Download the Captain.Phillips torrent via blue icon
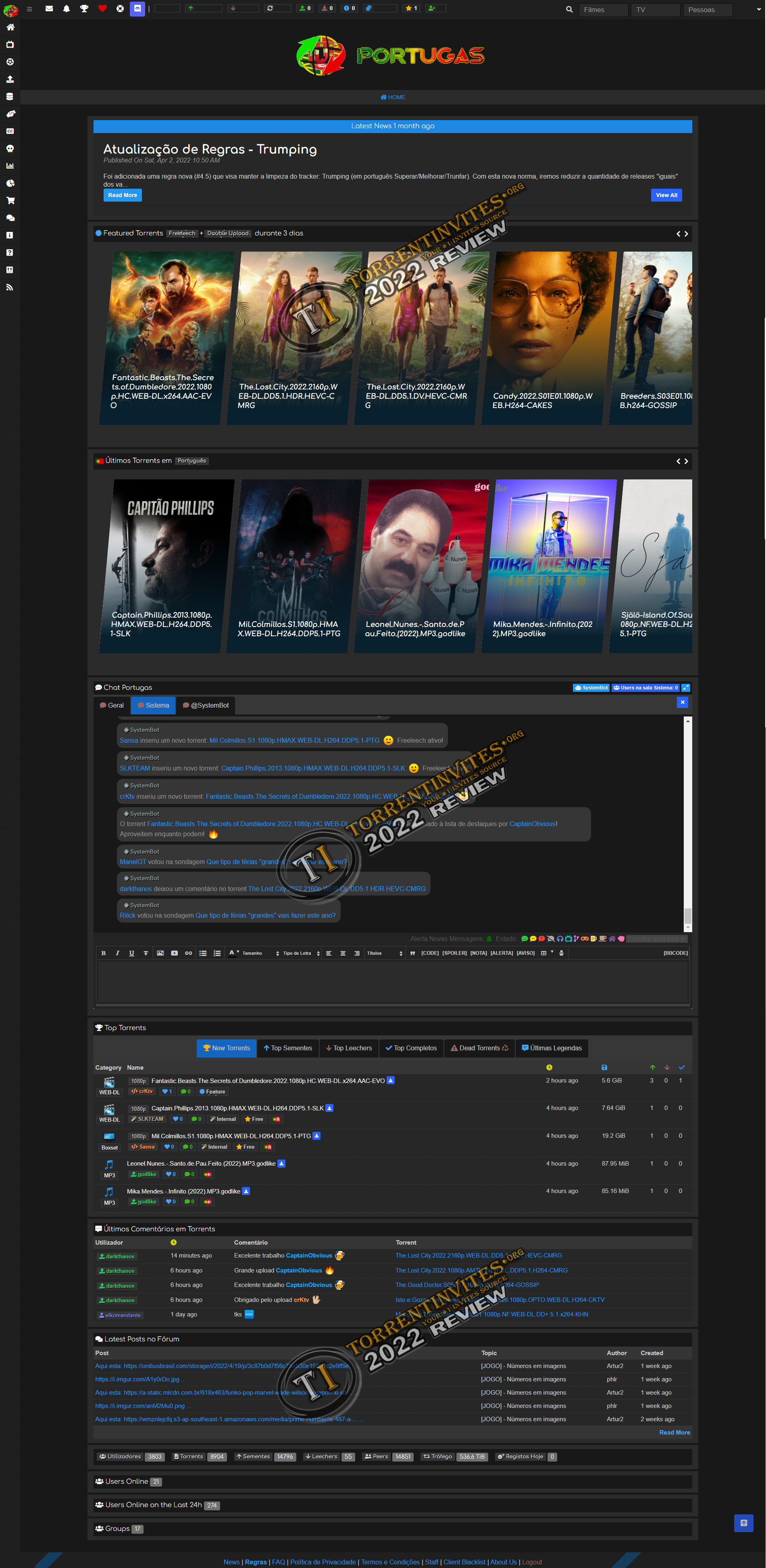766x1568 pixels. click(x=329, y=1108)
